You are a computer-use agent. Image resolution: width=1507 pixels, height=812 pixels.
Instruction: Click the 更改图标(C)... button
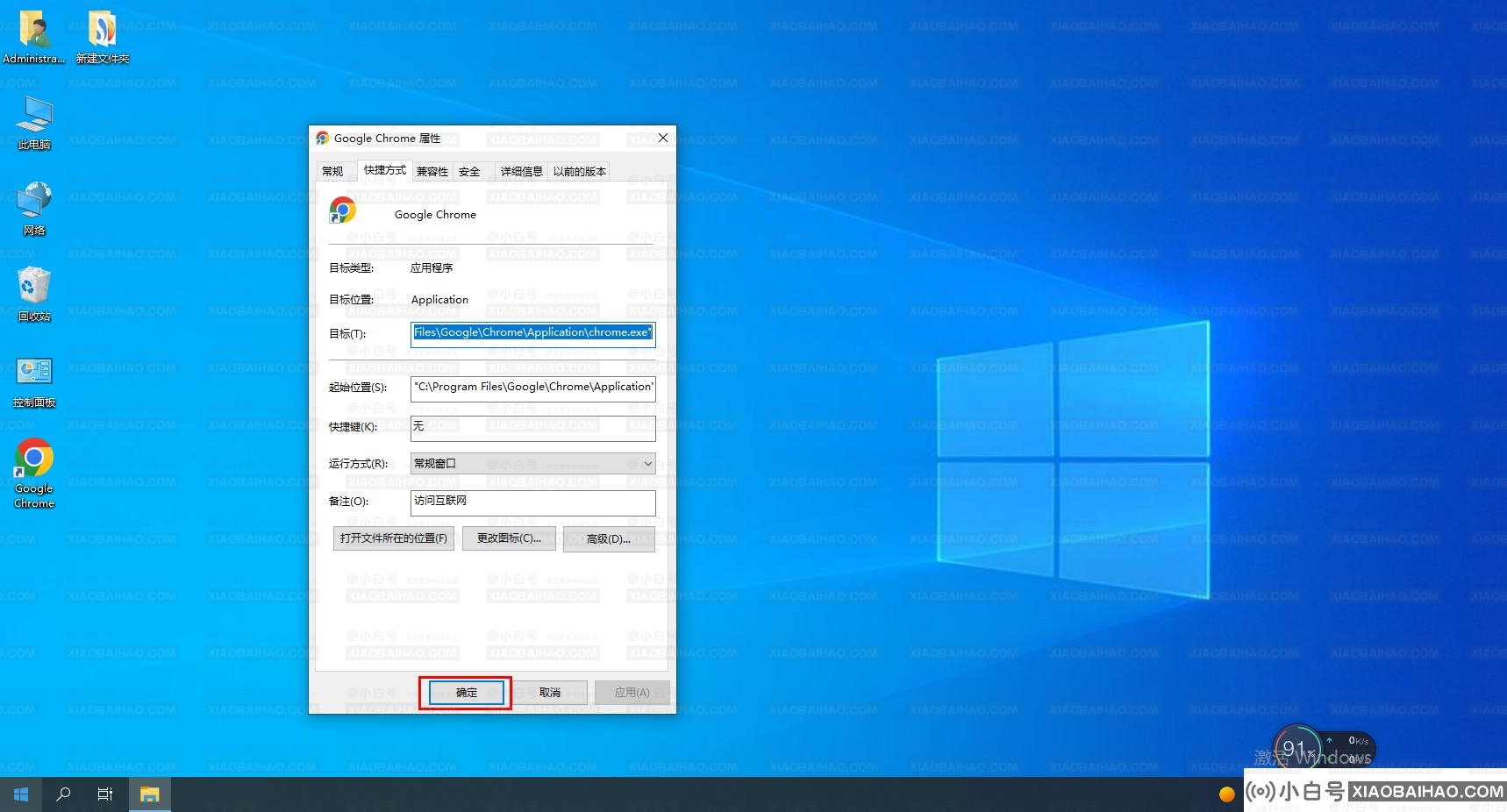(509, 538)
